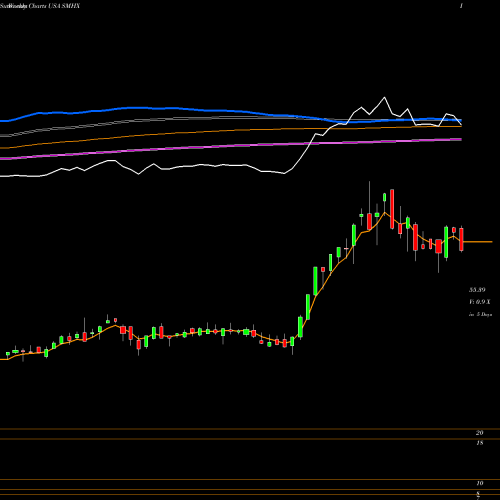Click the 55.59 price label
This screenshot has height=500, width=500.
(x=477, y=290)
